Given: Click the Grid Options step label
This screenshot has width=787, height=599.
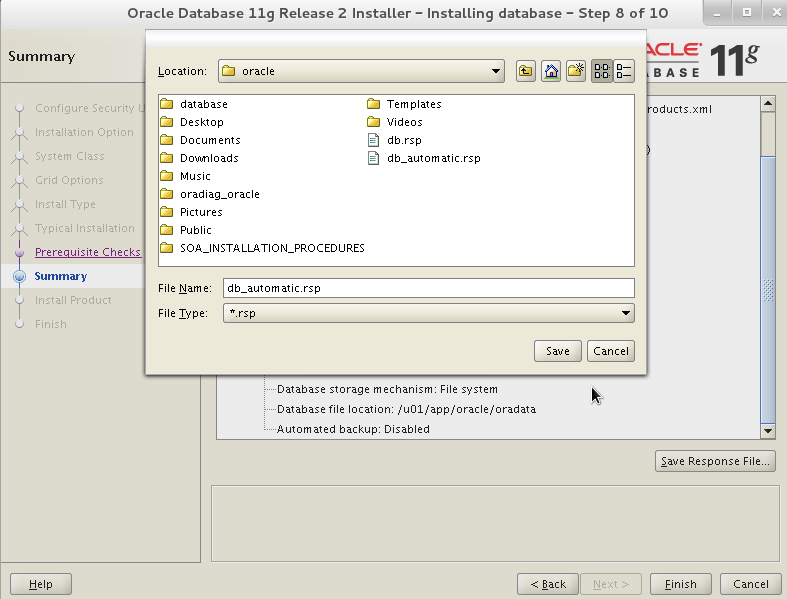Looking at the screenshot, I should pos(69,180).
